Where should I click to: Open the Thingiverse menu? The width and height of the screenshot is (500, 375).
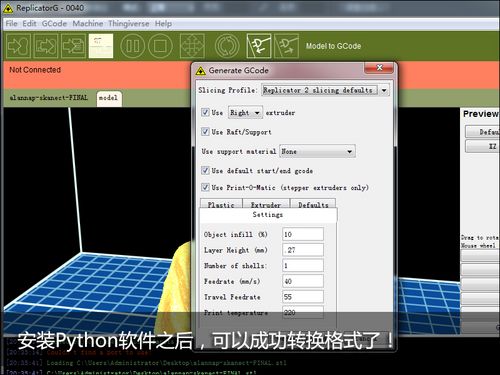(128, 24)
